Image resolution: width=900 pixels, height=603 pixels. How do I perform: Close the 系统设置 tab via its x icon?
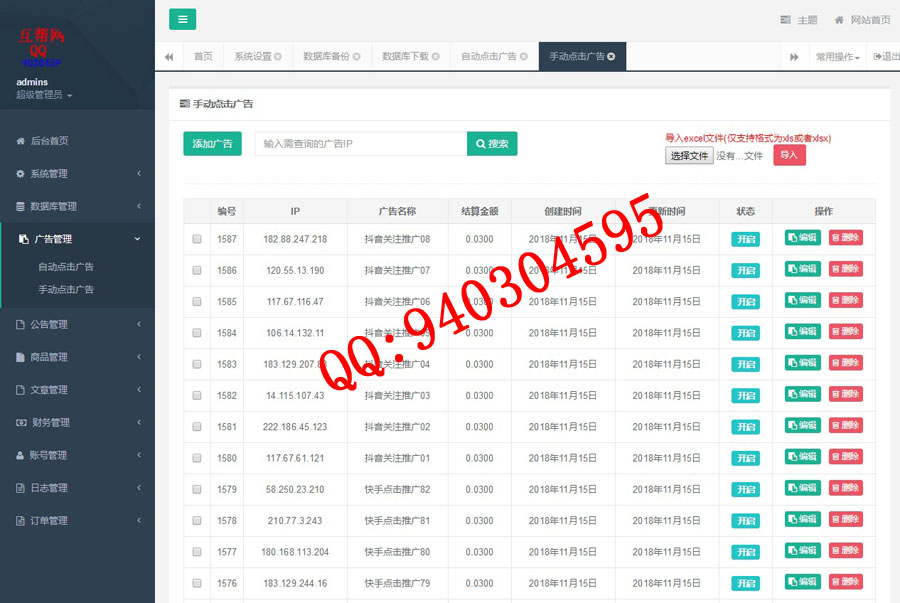click(x=278, y=57)
